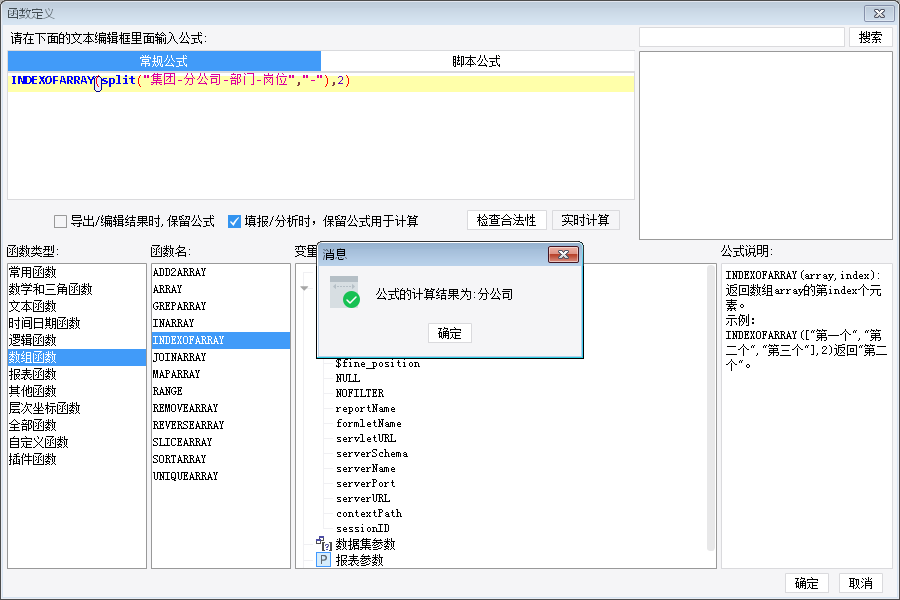Cancel the dialog with 取消
Screen dimensions: 900x600
point(860,583)
